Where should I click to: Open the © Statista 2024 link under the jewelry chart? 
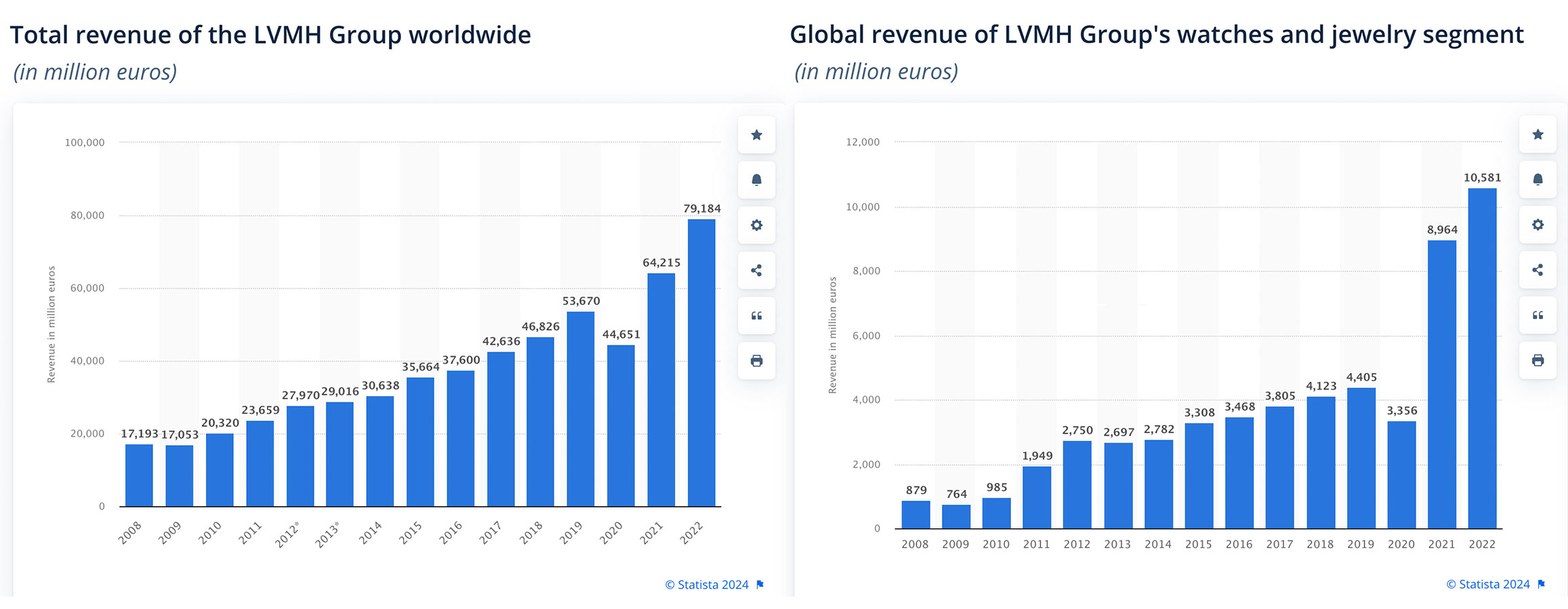(x=1488, y=584)
